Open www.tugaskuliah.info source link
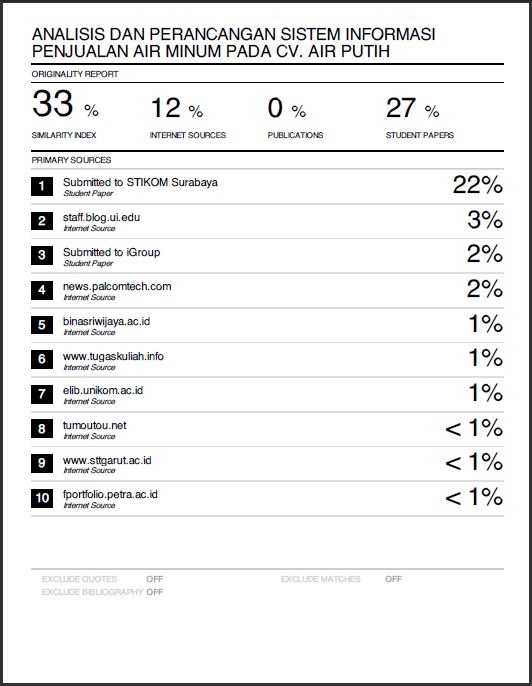 [x=113, y=357]
